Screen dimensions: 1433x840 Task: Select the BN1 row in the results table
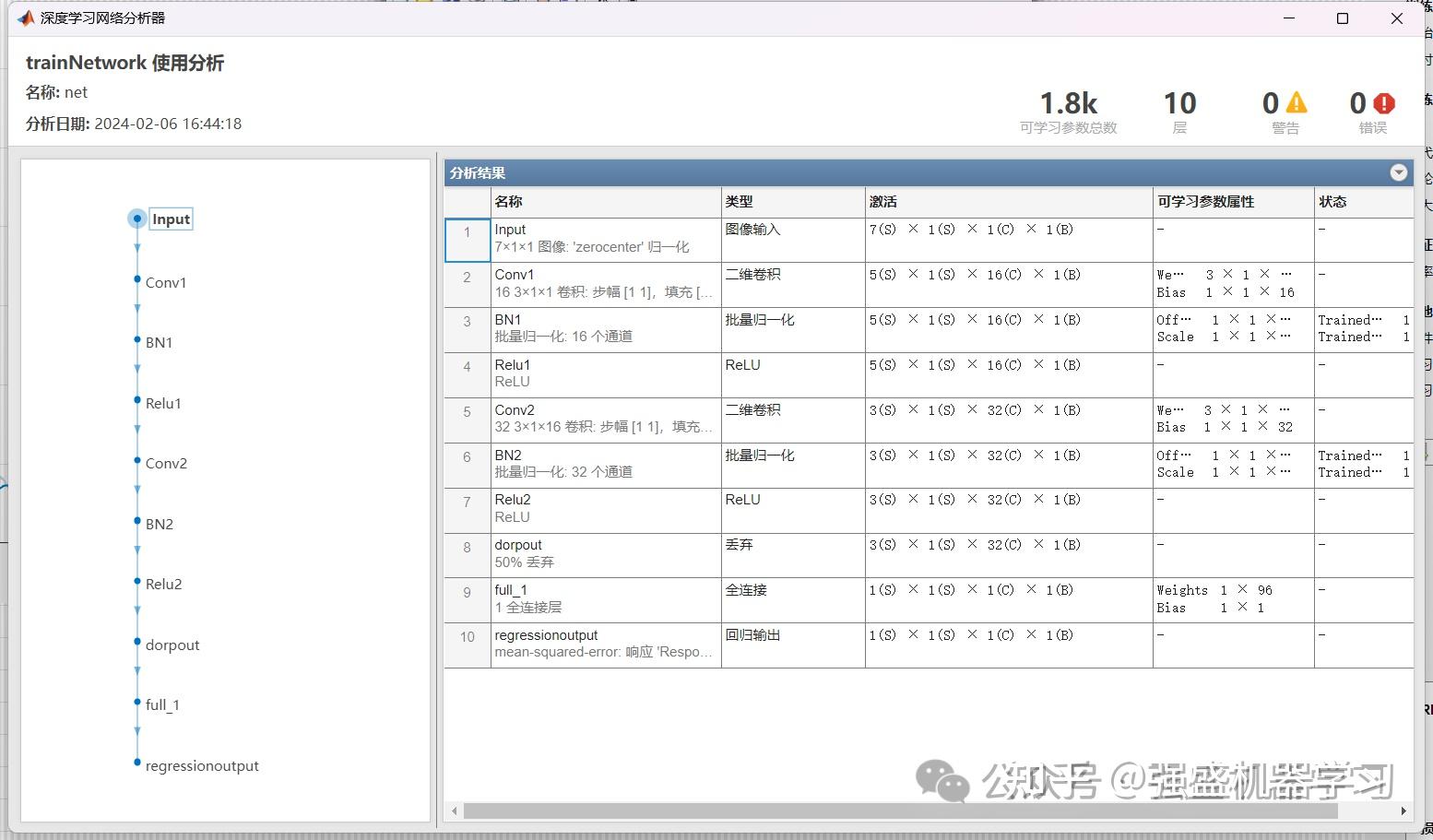(929, 329)
